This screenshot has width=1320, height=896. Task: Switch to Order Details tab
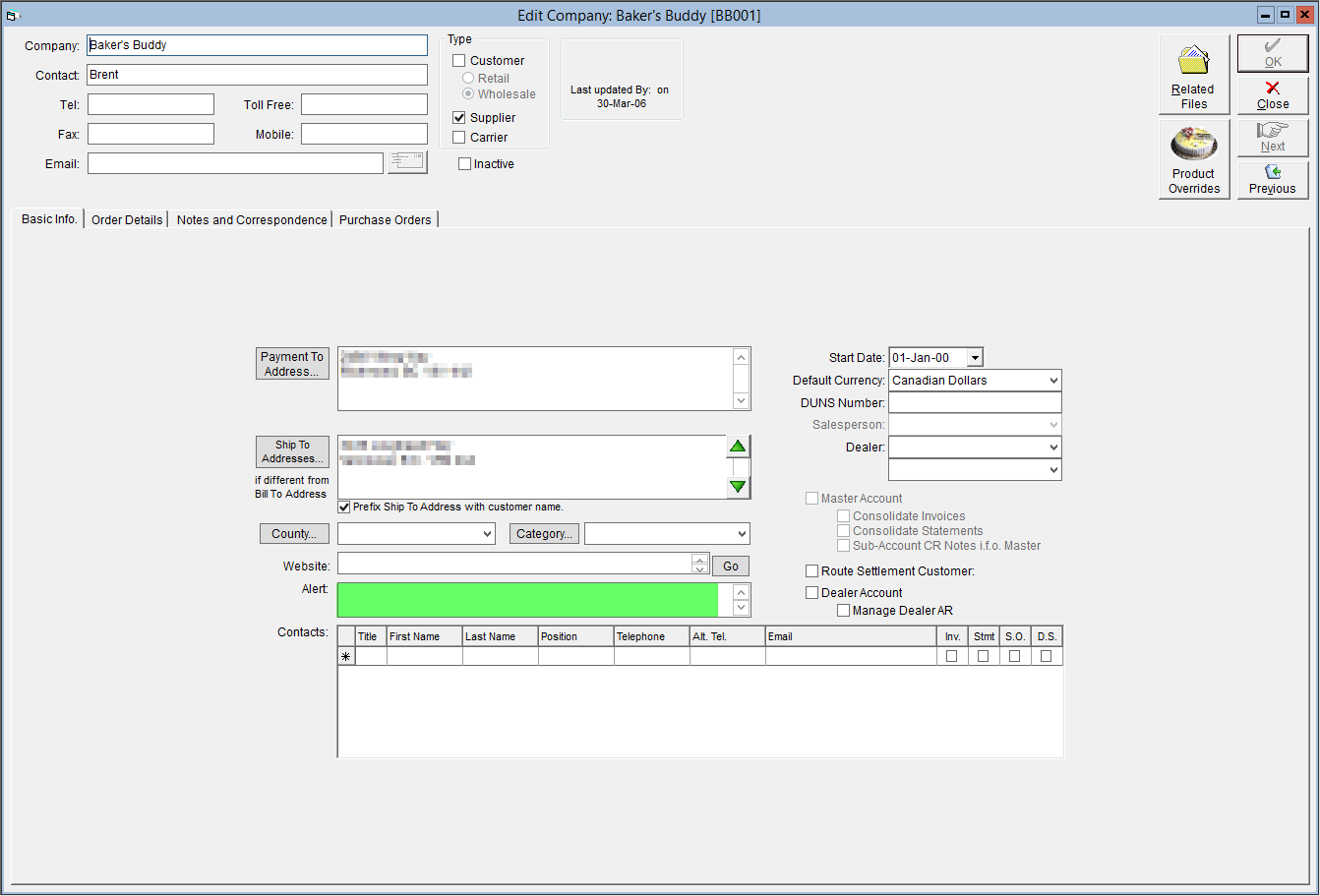[127, 220]
